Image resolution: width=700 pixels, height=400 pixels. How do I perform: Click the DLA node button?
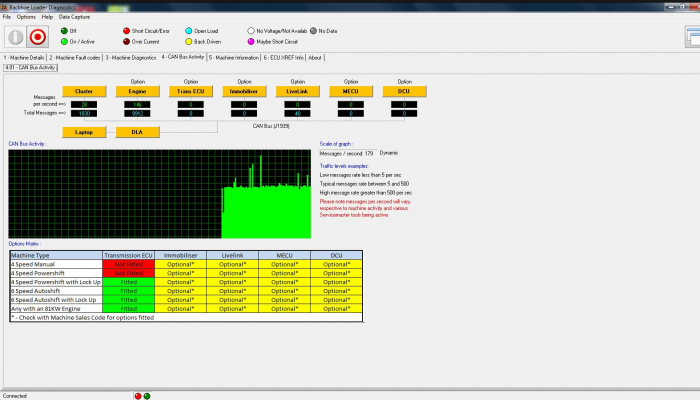coord(138,132)
